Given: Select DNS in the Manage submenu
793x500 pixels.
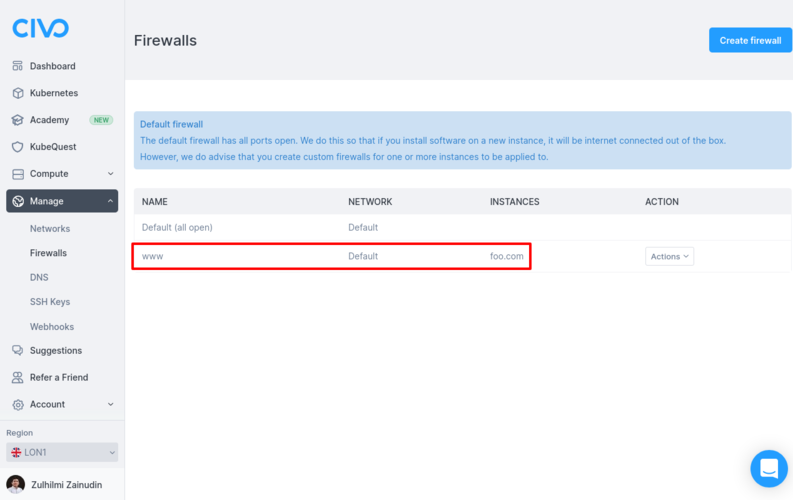Looking at the screenshot, I should (39, 278).
